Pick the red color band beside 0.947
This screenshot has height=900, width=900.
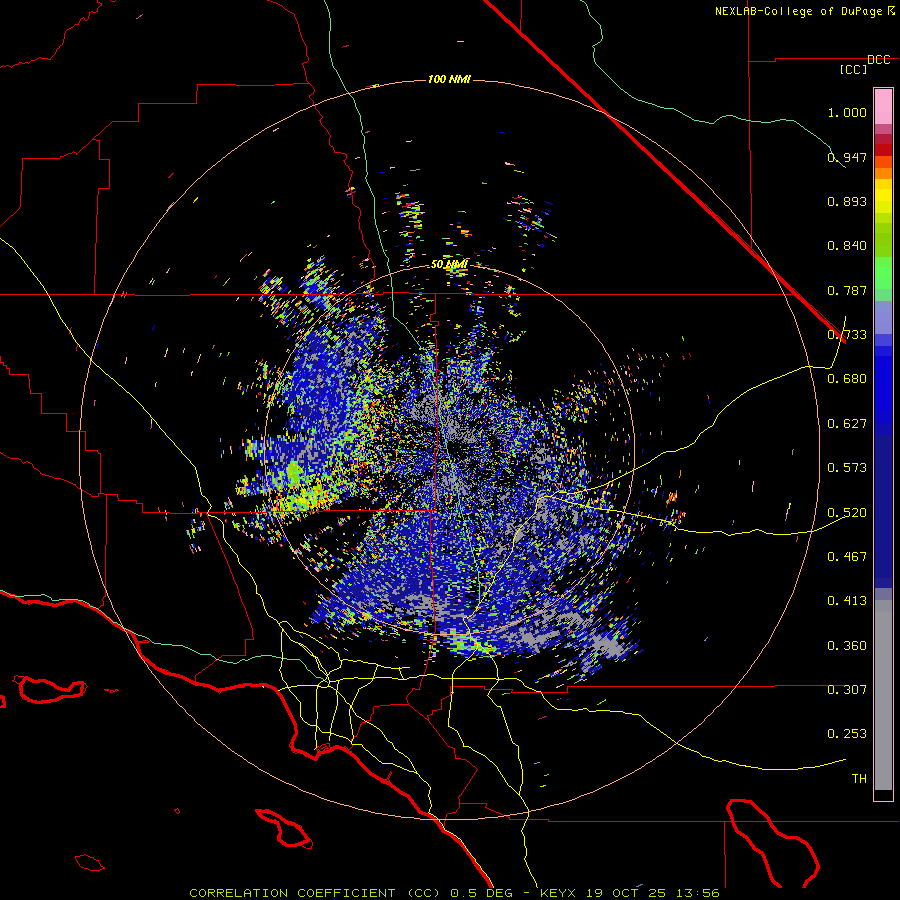883,150
